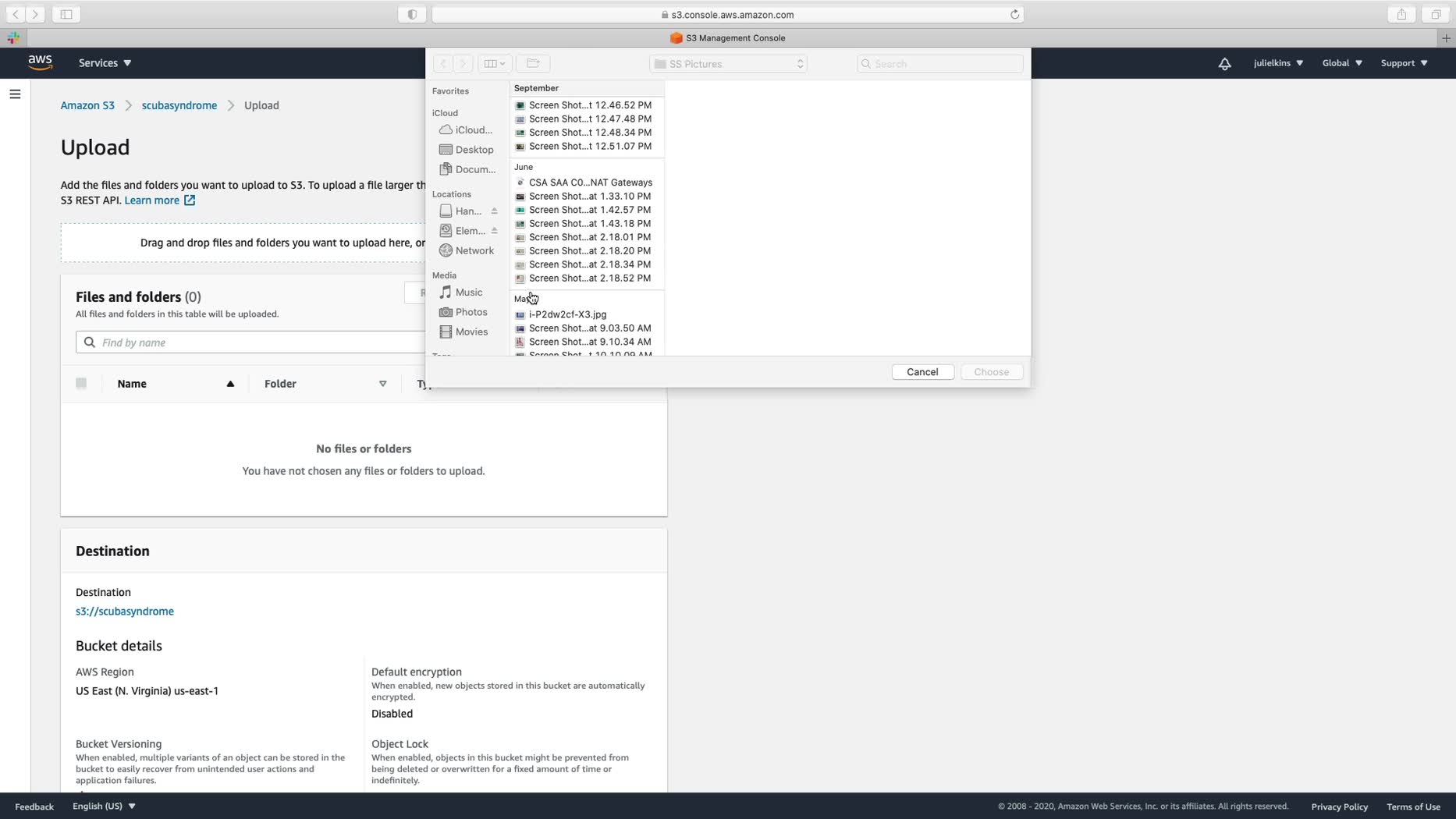
Task: Go back in the file picker
Action: [442, 63]
